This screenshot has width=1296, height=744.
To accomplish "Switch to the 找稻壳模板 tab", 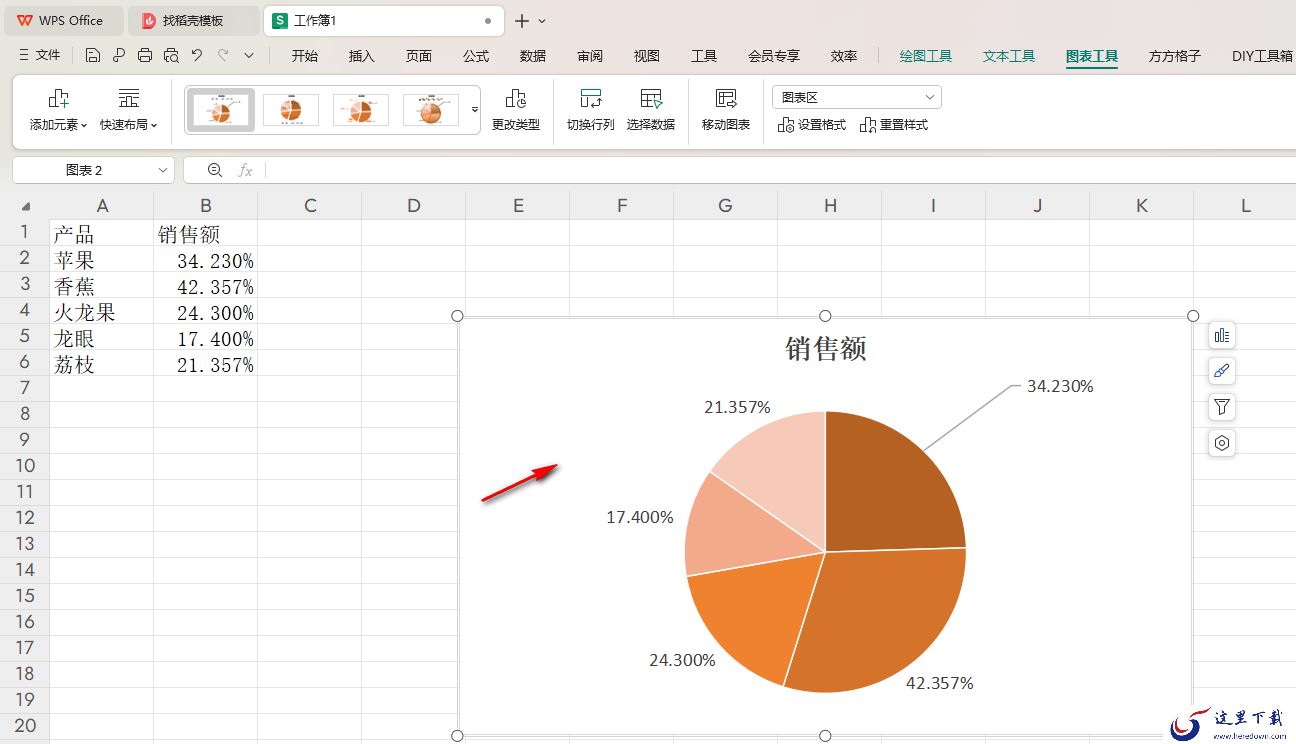I will [x=193, y=20].
